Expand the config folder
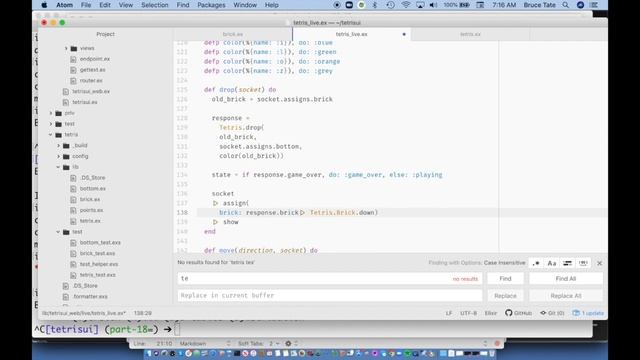640x360 pixels. click(x=58, y=156)
